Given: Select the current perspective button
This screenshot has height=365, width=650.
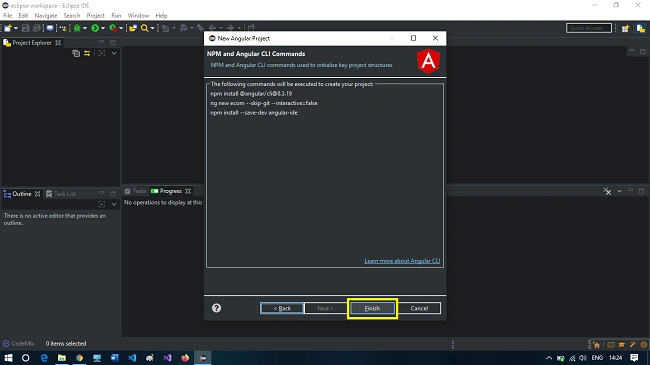Looking at the screenshot, I should coord(641,28).
